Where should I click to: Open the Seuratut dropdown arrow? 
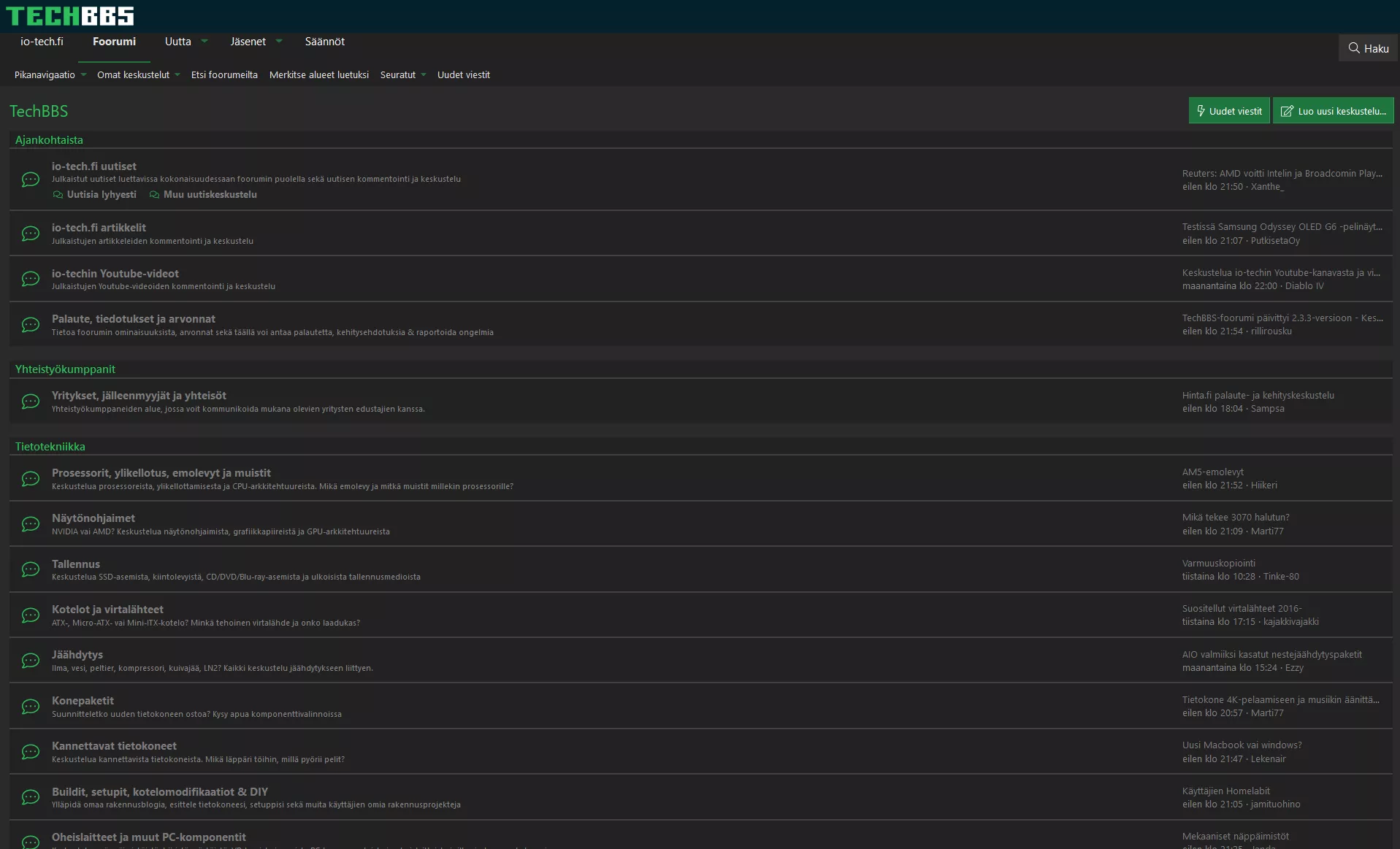[424, 74]
